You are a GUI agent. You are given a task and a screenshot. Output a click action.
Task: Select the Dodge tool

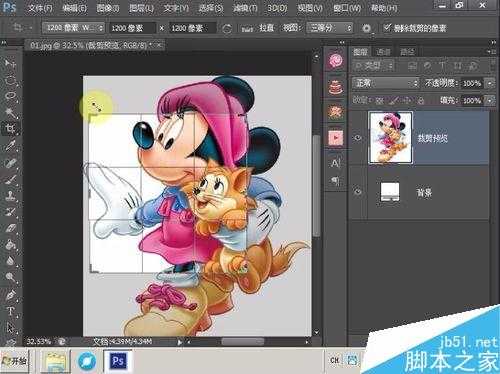click(11, 277)
